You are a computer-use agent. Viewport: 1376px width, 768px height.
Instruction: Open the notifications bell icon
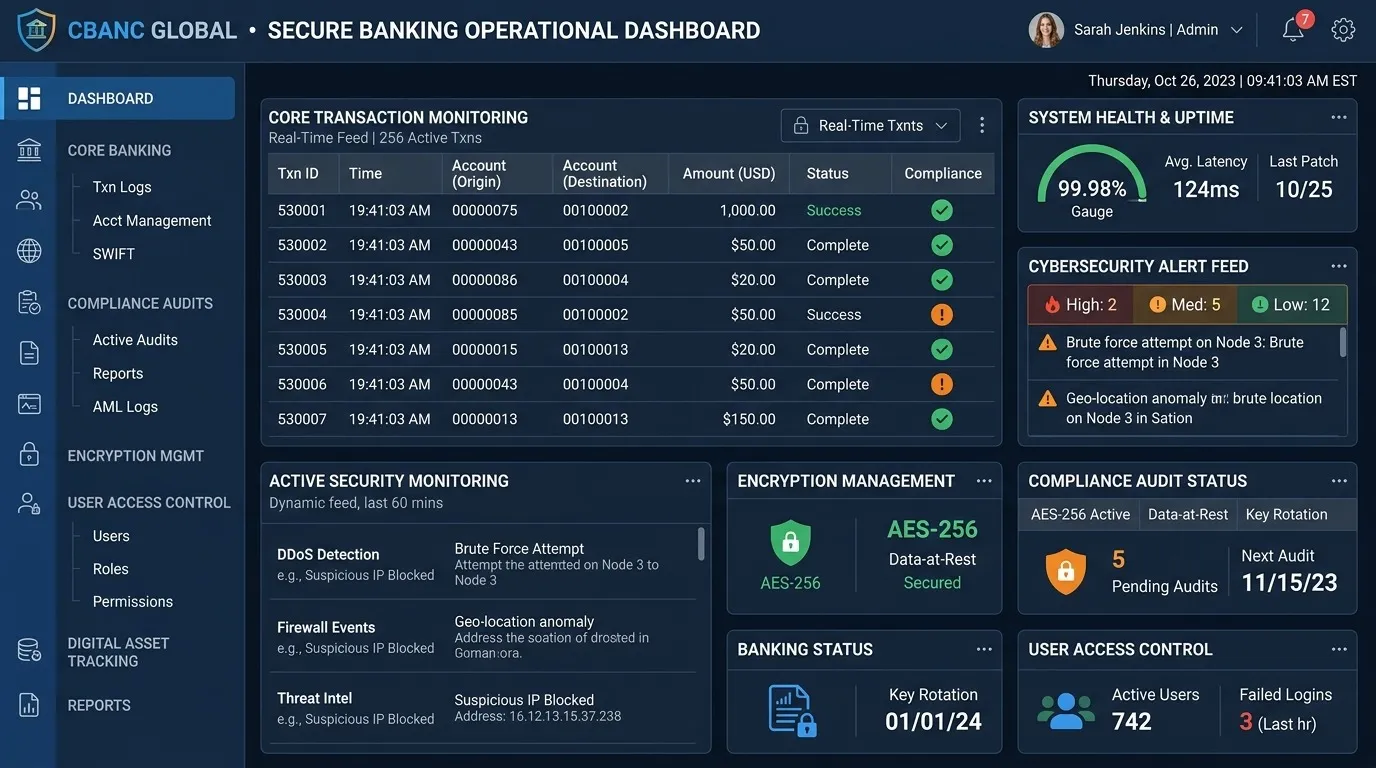tap(1293, 29)
